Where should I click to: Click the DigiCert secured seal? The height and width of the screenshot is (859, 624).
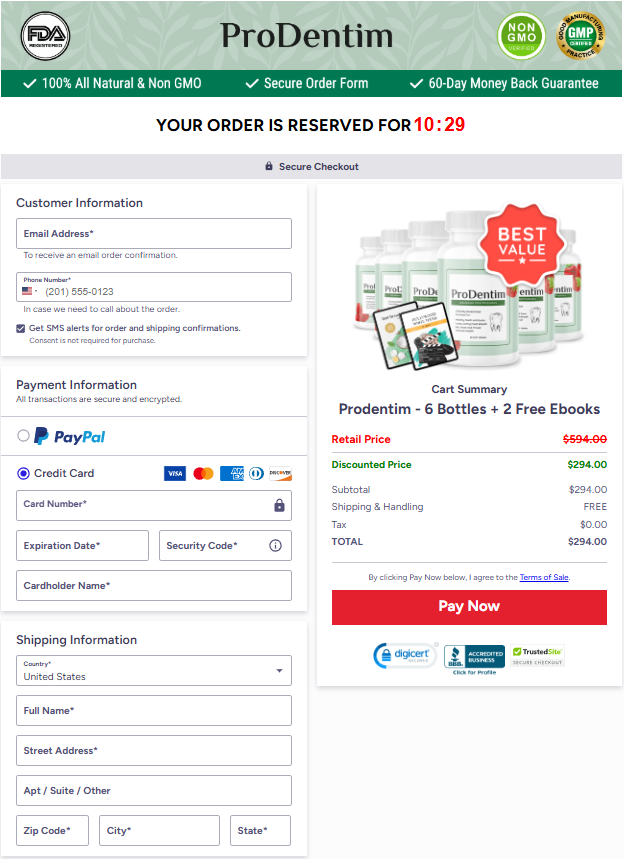point(405,655)
